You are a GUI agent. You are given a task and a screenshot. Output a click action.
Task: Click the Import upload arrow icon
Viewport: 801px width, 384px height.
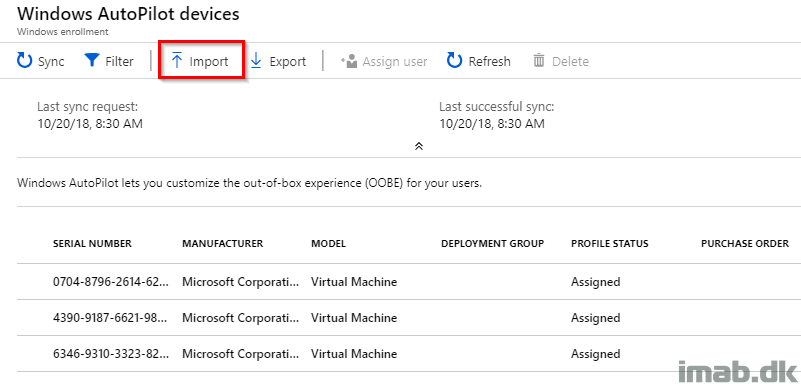[177, 61]
